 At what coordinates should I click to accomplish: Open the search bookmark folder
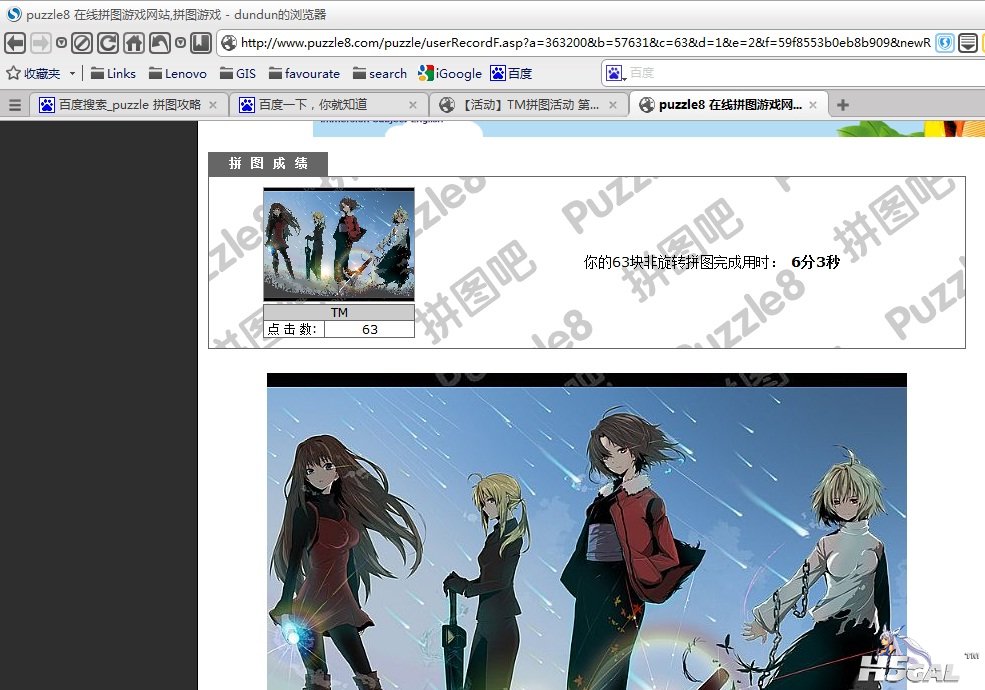(380, 74)
